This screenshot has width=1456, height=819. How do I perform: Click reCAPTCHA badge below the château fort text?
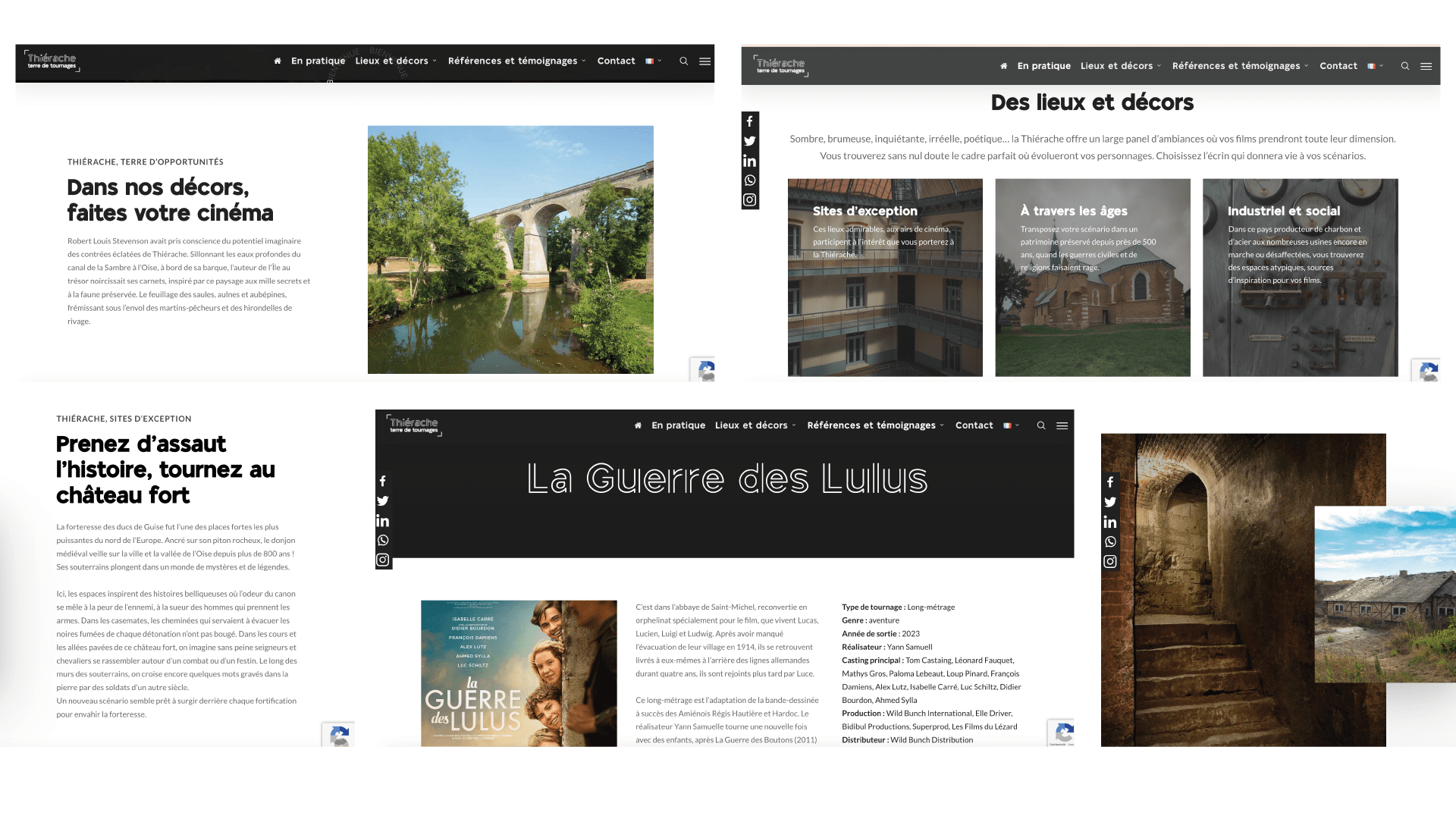click(x=338, y=735)
